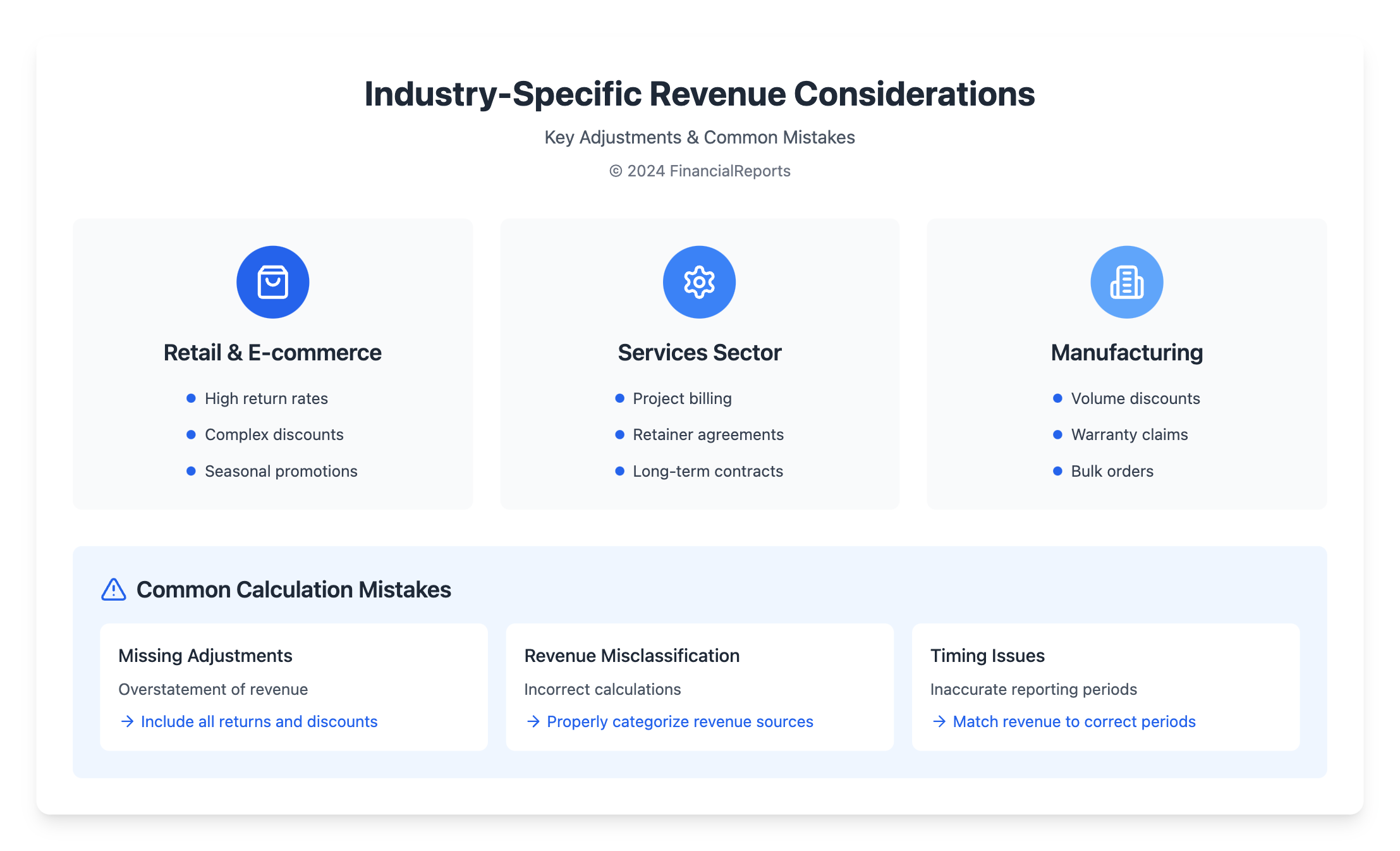Click the Timing Issues card title
Viewport: 1400px width, 851px height.
(x=987, y=656)
